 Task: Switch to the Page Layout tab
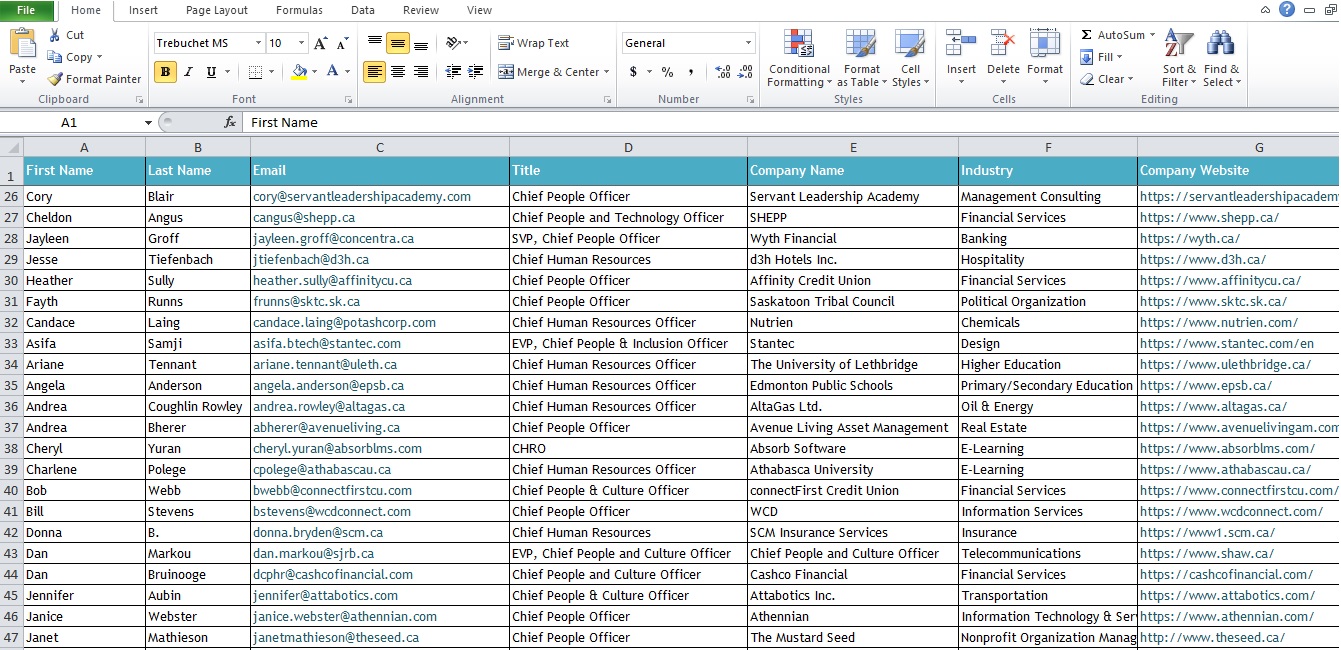click(x=217, y=10)
